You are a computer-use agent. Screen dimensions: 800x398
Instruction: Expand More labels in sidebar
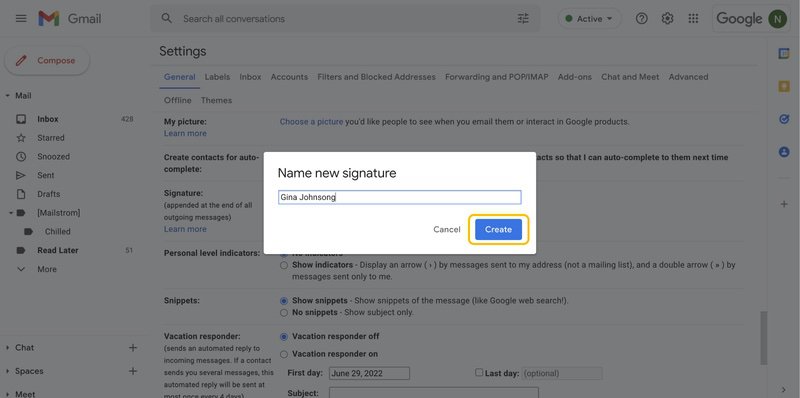click(21, 269)
